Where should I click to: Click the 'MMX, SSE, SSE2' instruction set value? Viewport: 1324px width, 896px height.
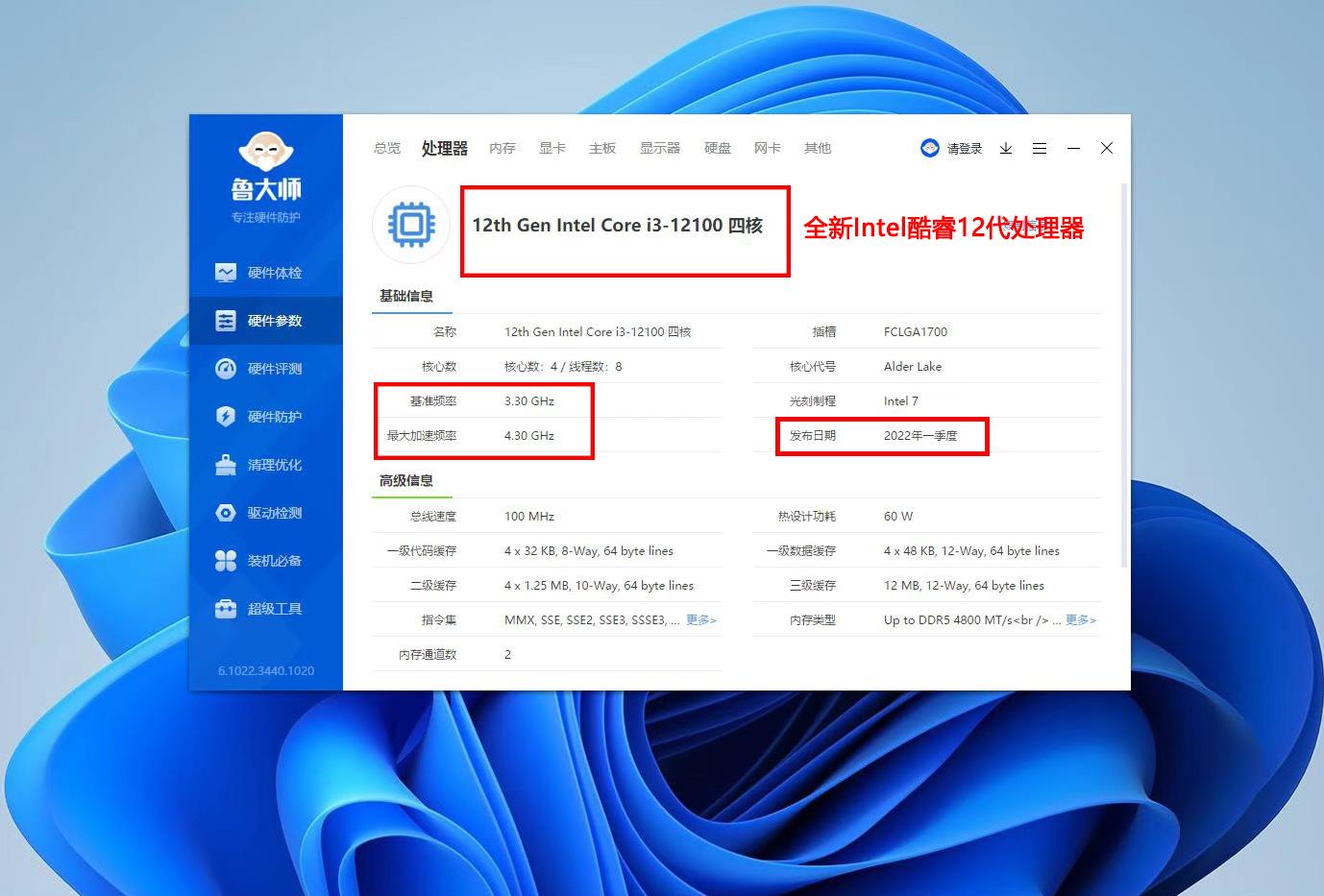pyautogui.click(x=592, y=620)
